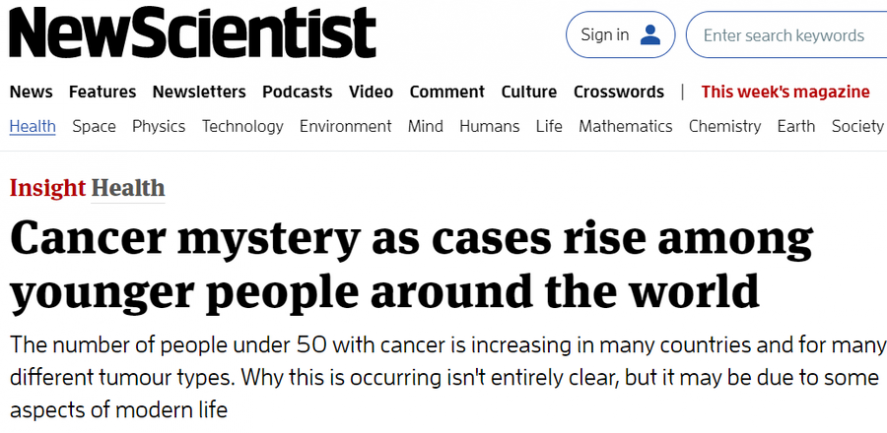Go to the Crosswords page

coord(618,92)
